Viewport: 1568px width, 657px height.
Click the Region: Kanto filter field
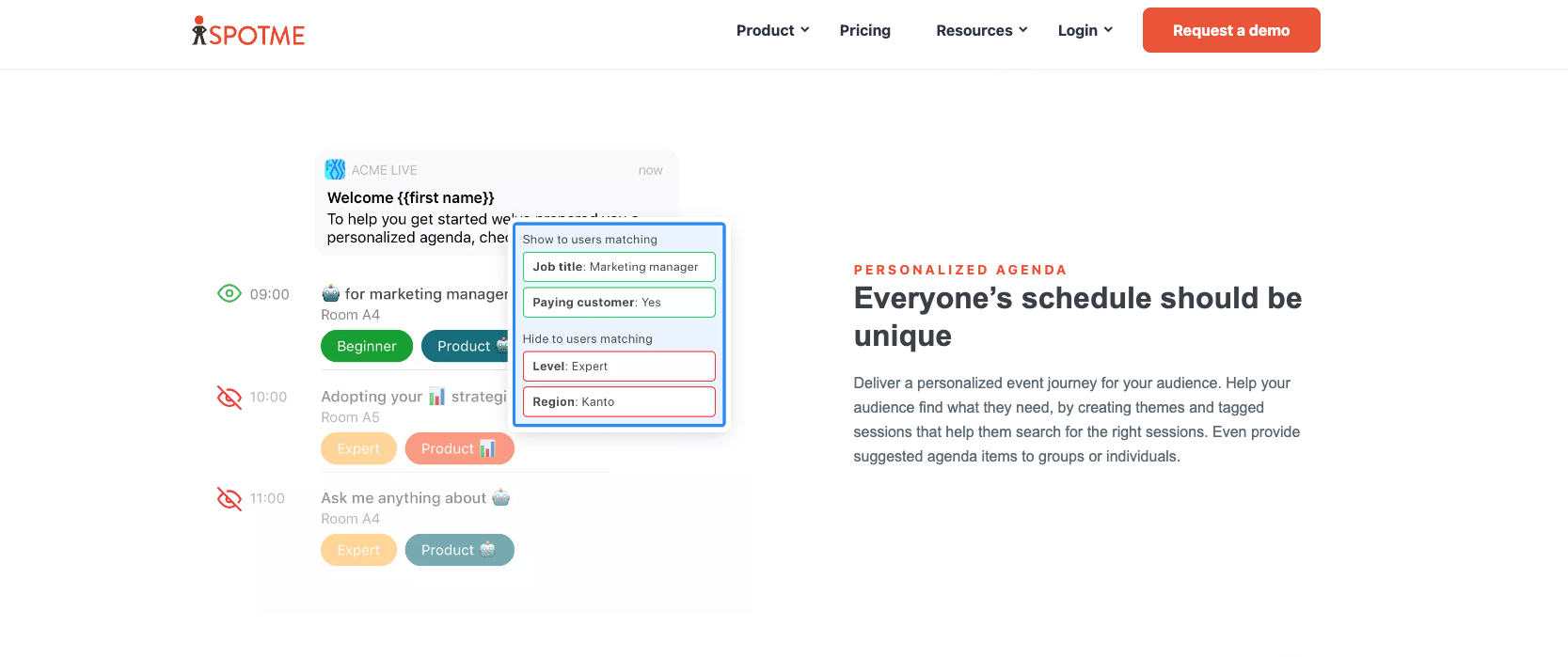(619, 401)
